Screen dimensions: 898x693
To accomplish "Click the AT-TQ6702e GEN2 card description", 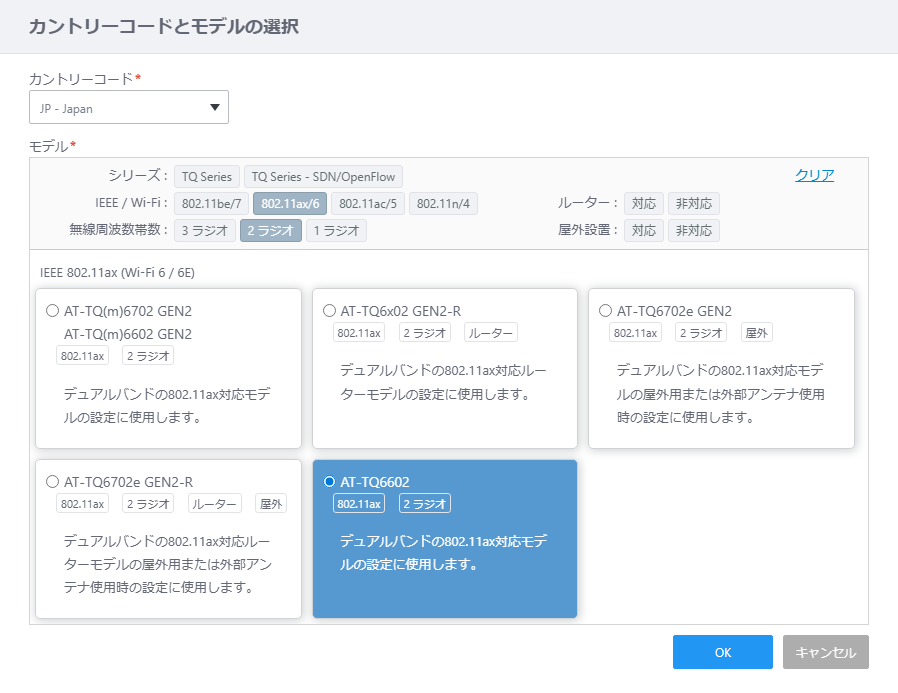I will coord(720,393).
